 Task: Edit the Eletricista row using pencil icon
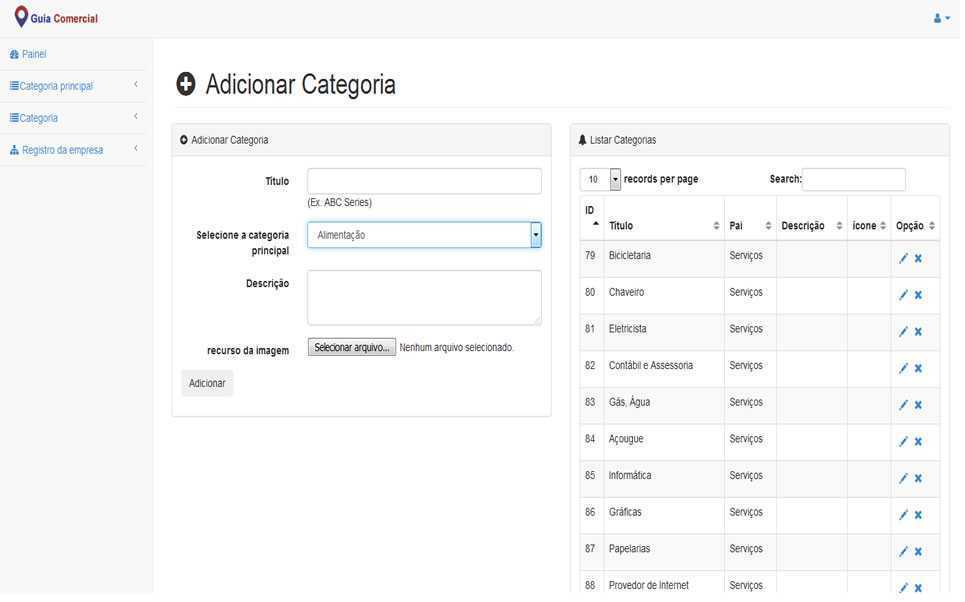click(903, 332)
